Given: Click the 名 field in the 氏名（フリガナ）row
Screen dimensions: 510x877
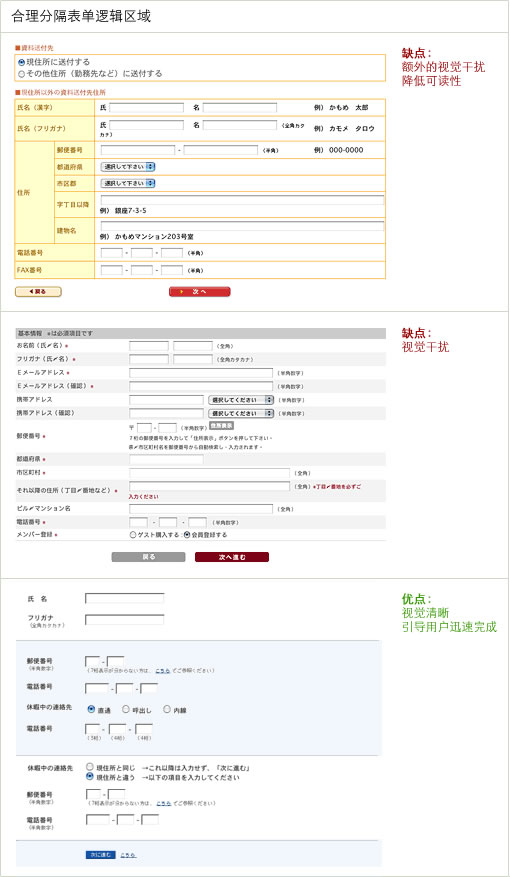Looking at the screenshot, I should coord(239,125).
